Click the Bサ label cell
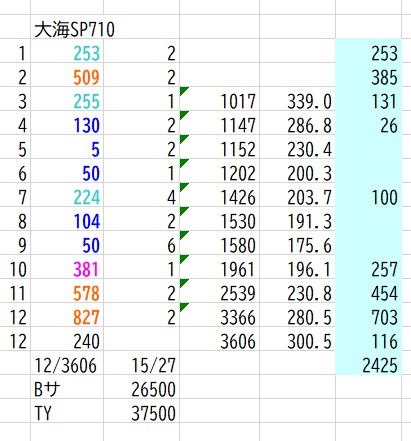Viewport: 411px width, 441px height. (67, 387)
